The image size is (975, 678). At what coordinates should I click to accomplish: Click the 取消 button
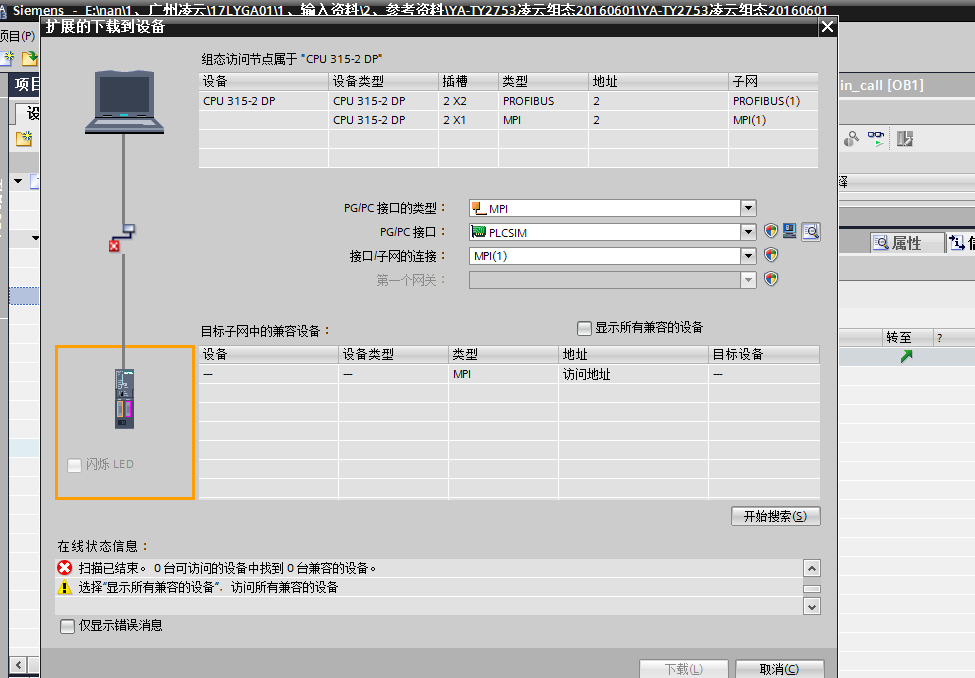[x=779, y=669]
